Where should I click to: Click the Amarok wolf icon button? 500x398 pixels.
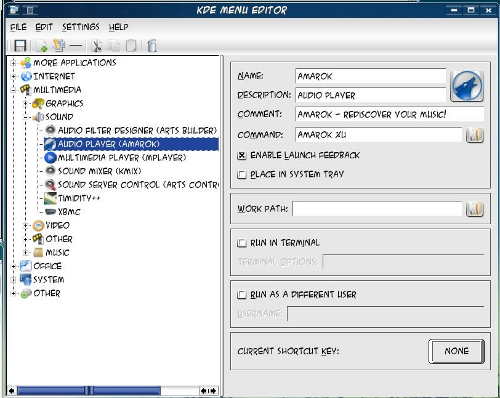tap(467, 86)
